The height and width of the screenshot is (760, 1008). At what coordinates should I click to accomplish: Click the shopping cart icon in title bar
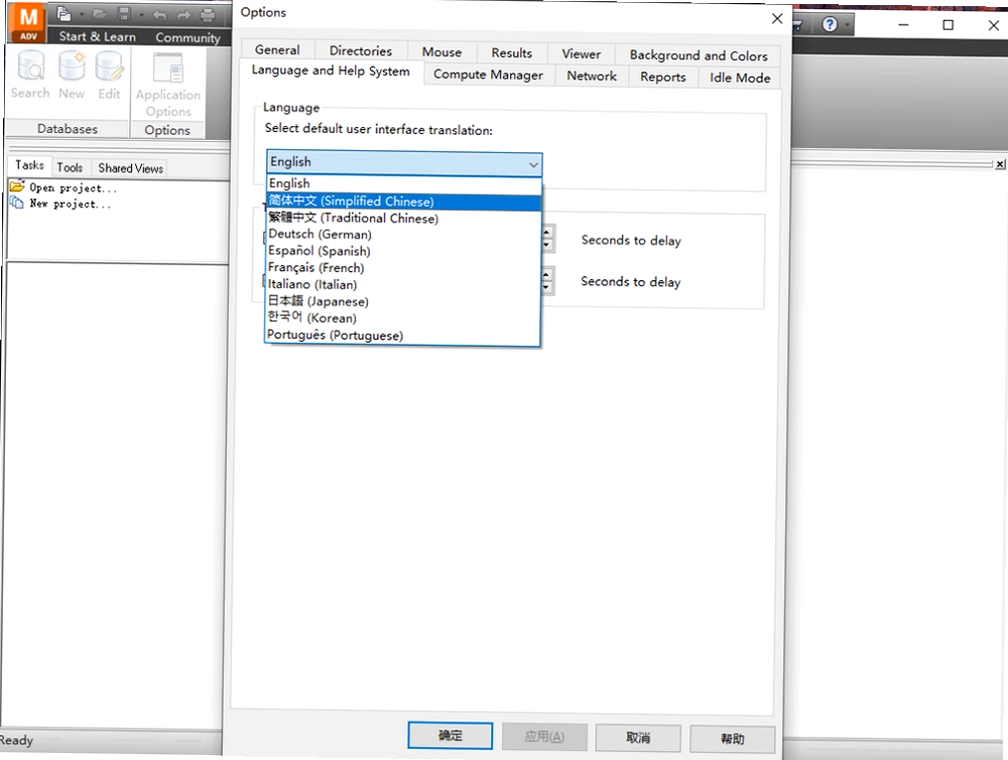[x=798, y=25]
